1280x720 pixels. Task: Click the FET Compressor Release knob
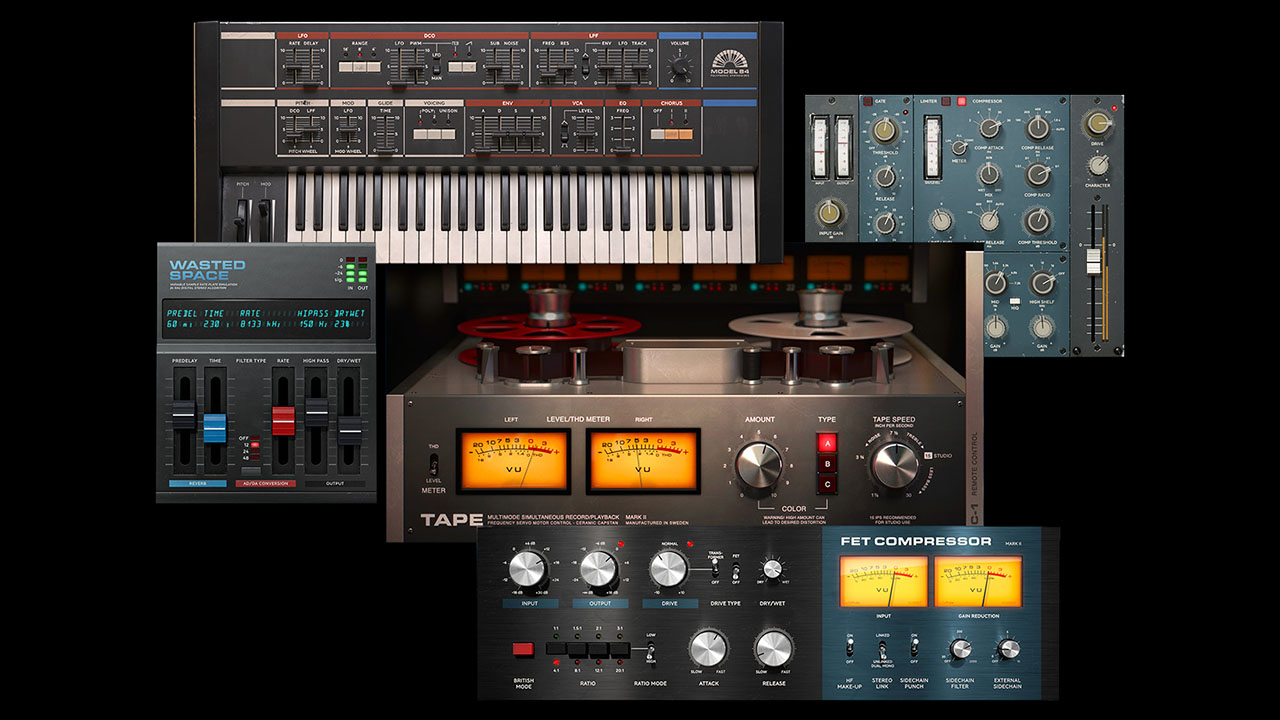click(772, 649)
